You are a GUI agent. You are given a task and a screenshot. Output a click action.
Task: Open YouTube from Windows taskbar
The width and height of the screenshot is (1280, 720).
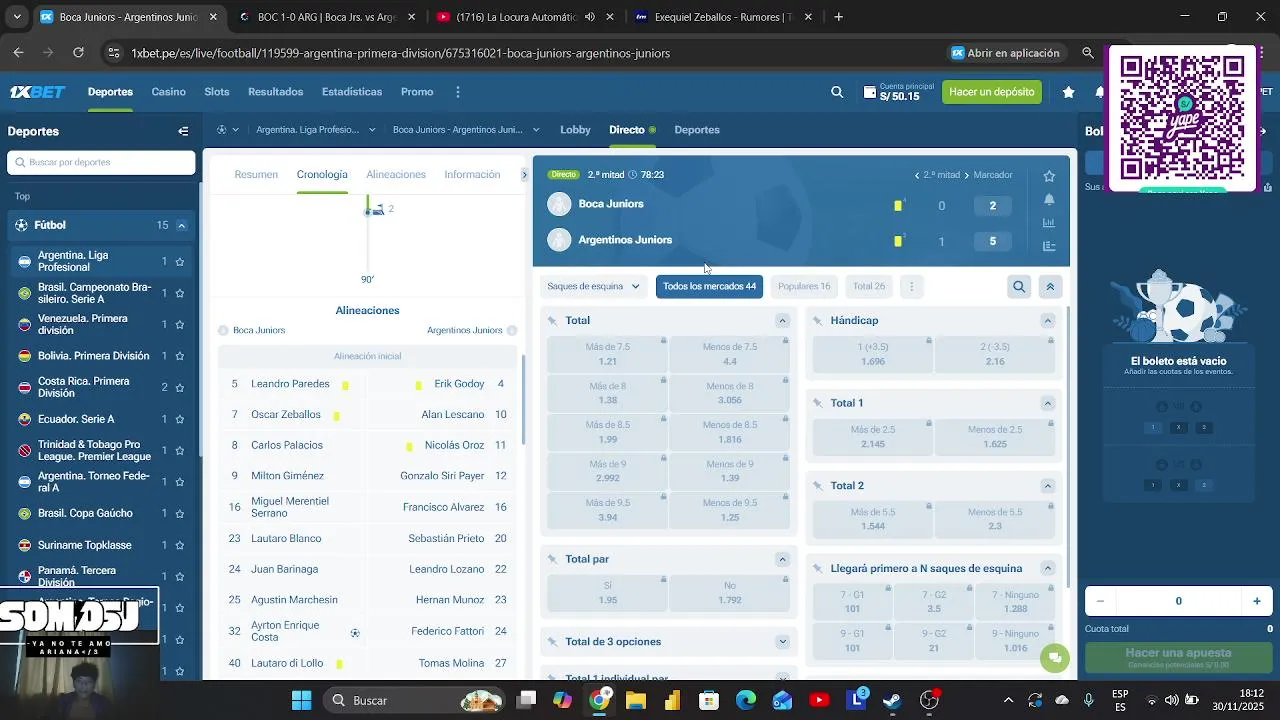coord(819,700)
